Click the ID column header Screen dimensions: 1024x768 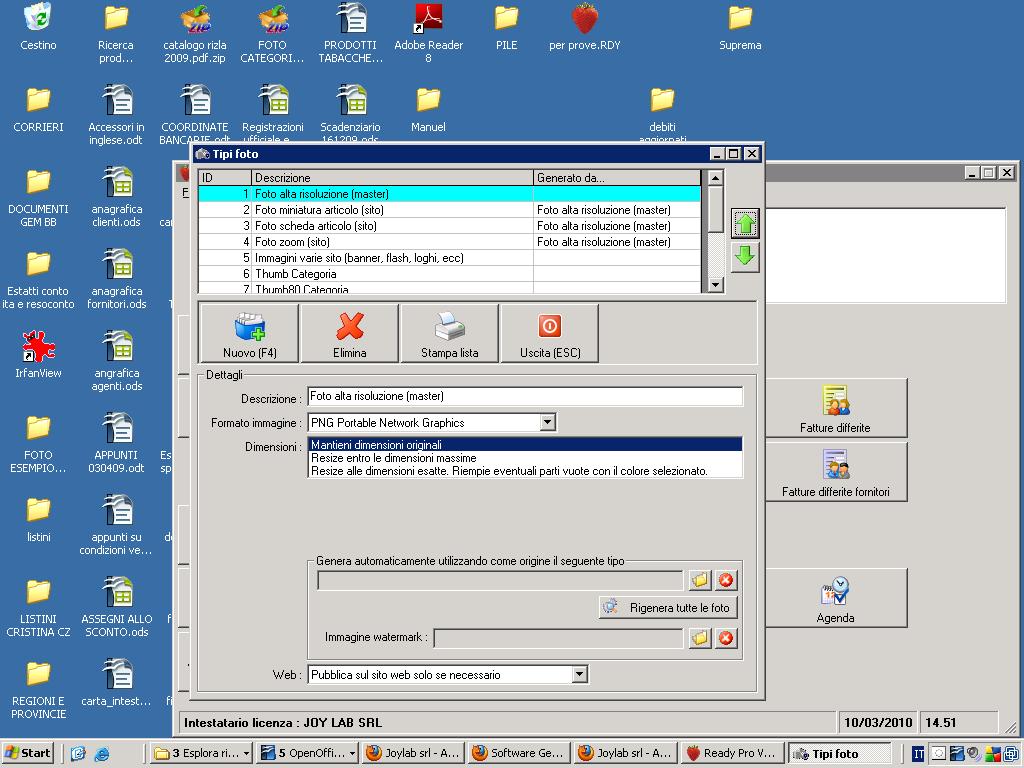225,178
